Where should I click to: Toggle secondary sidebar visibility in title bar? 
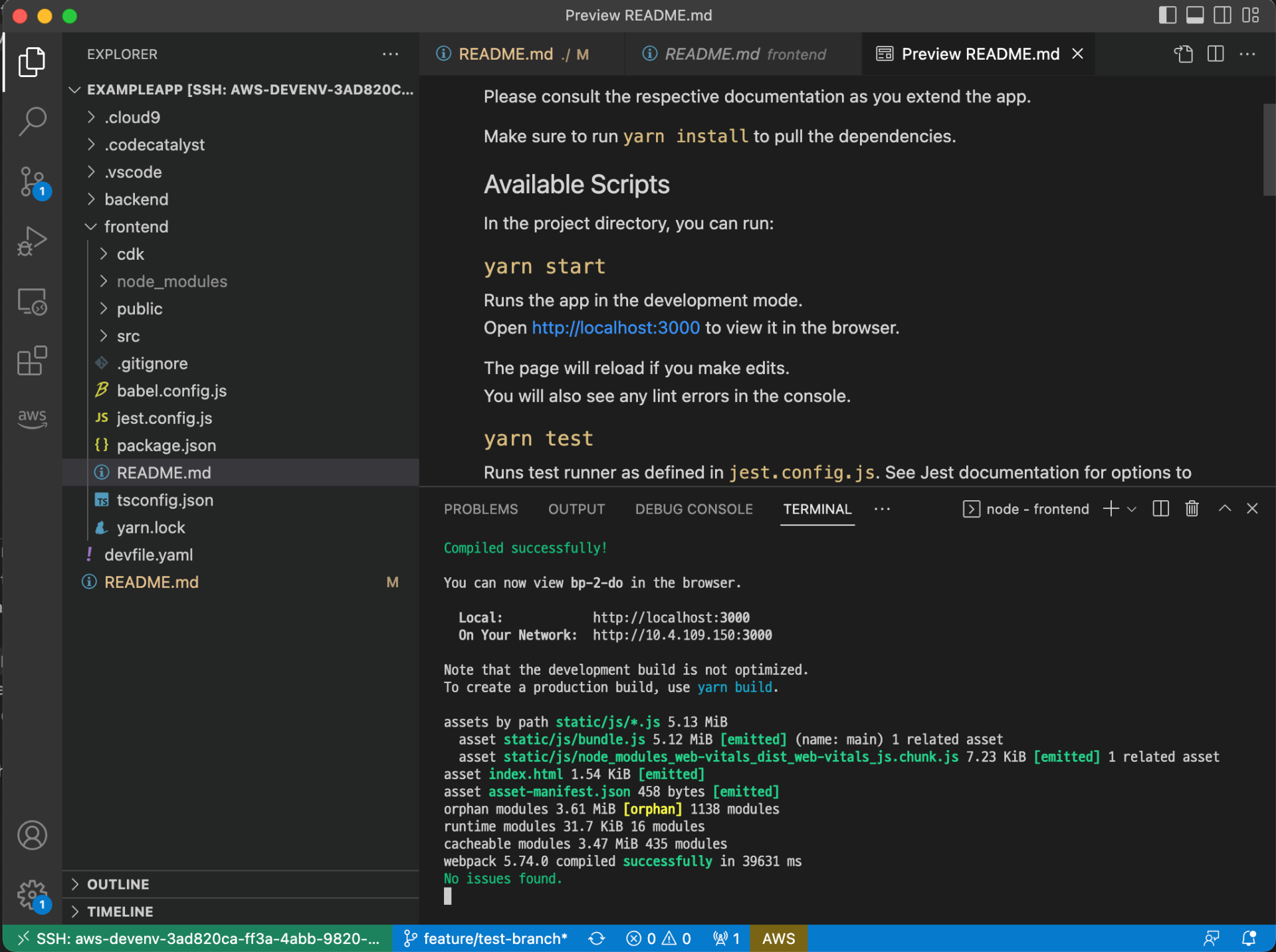point(1222,15)
